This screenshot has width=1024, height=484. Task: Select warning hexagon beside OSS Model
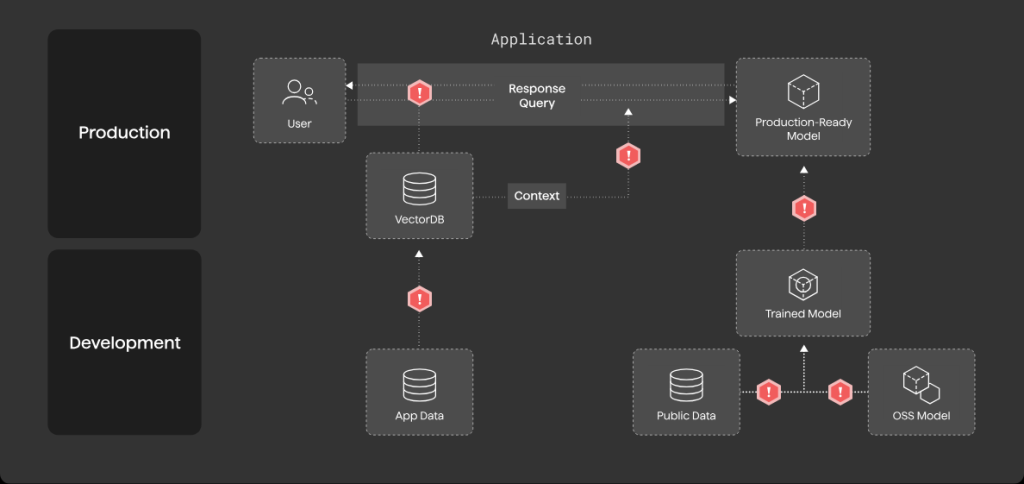(840, 392)
